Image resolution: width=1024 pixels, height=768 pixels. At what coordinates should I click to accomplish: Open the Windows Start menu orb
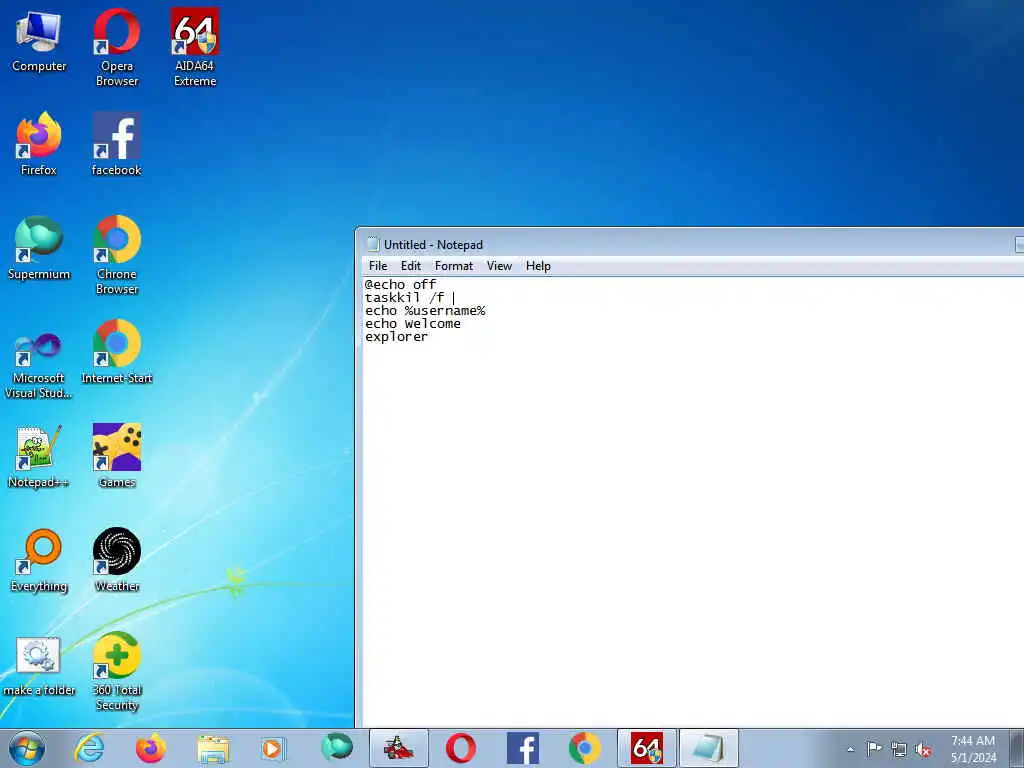point(27,748)
